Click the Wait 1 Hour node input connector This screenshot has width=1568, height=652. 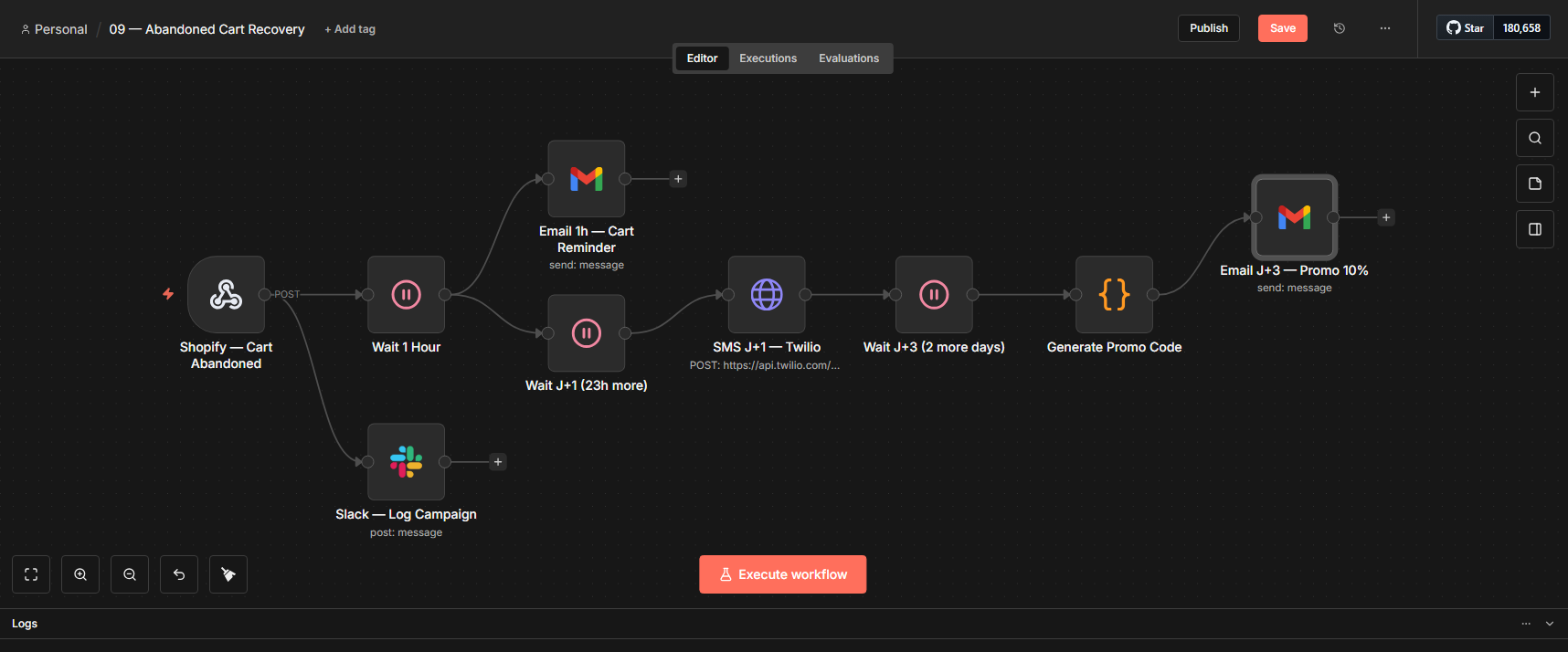pos(367,294)
